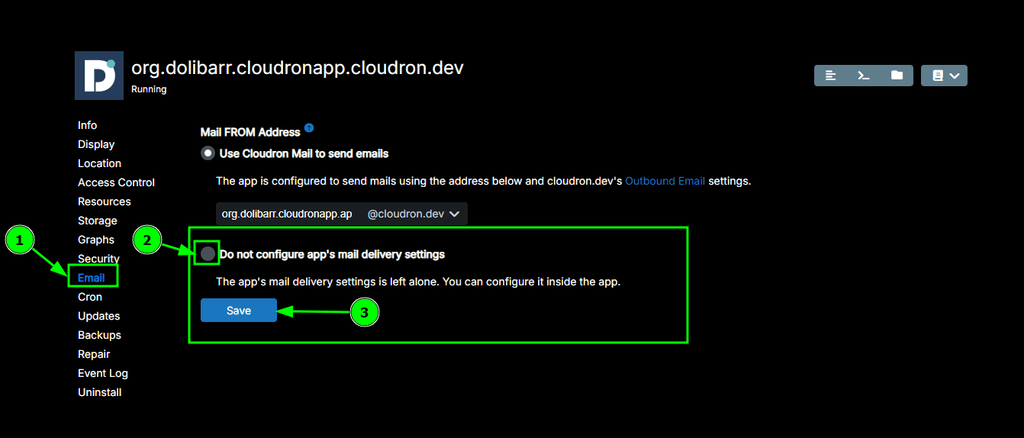Open the Outbound Email link
This screenshot has width=1024, height=438.
[665, 181]
